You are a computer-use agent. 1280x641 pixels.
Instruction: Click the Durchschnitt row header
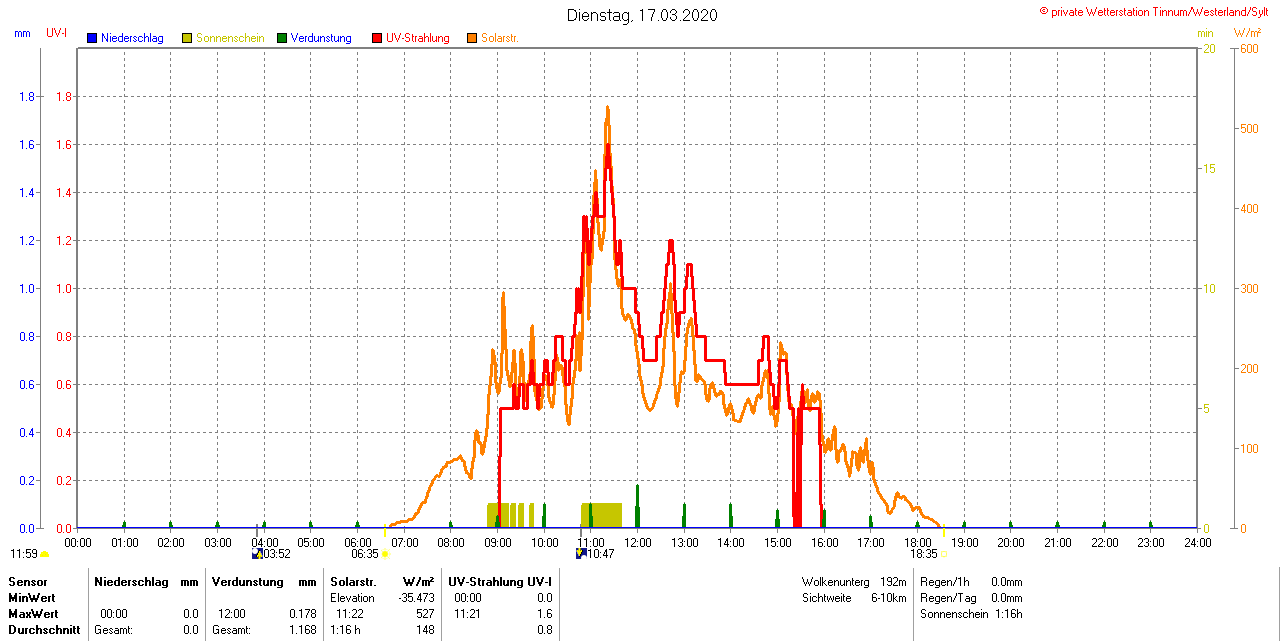point(44,630)
